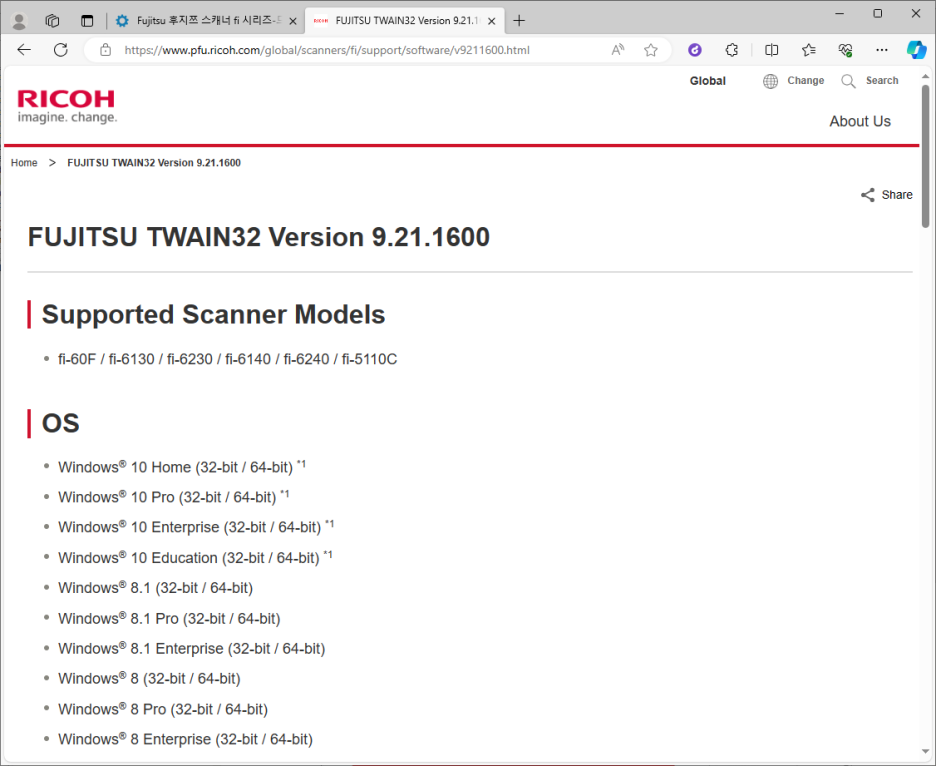Open the Copilot sidebar icon

916,50
